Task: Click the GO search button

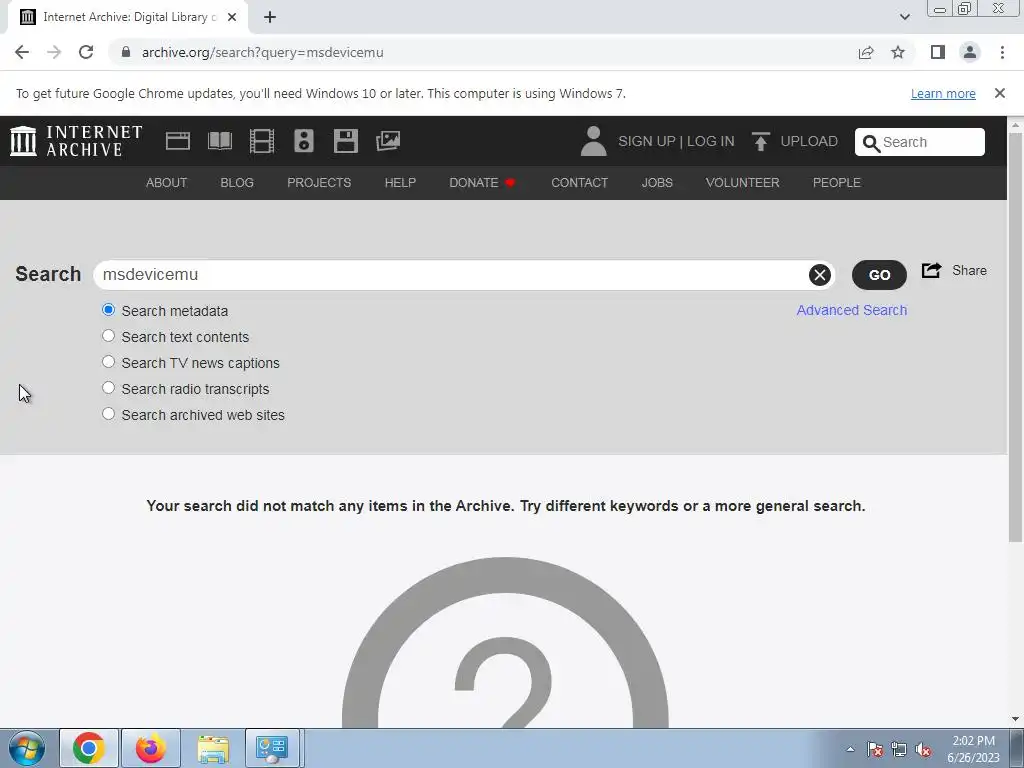Action: tap(879, 275)
